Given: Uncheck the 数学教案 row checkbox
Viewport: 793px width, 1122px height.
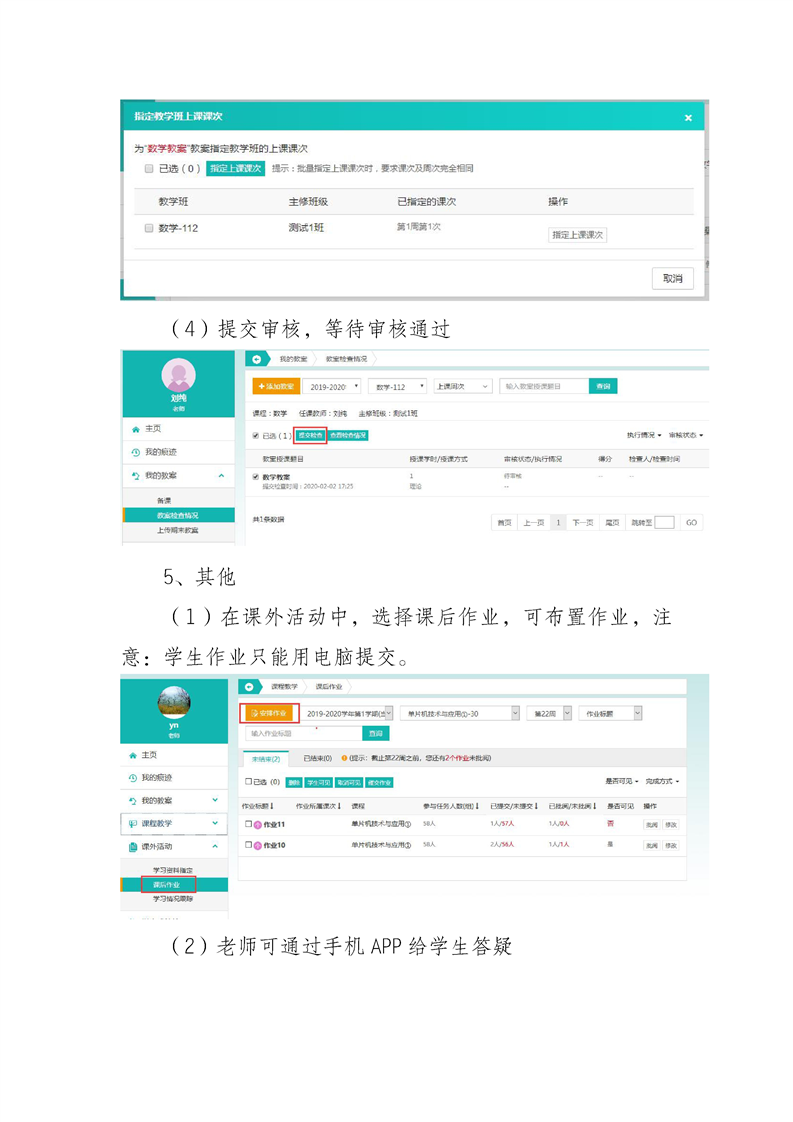Looking at the screenshot, I should click(x=256, y=478).
